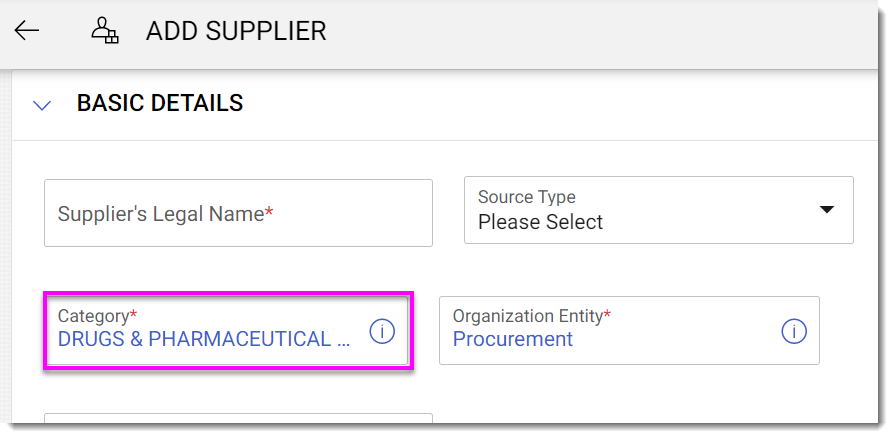Click the partially visible field below Category
Viewport: 893px width, 438px height.
(238, 424)
